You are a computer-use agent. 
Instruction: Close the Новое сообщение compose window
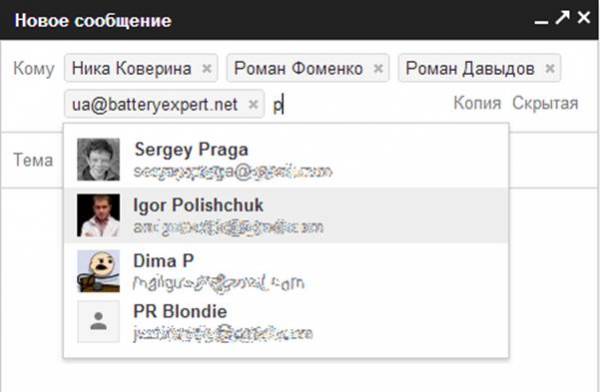coord(584,17)
